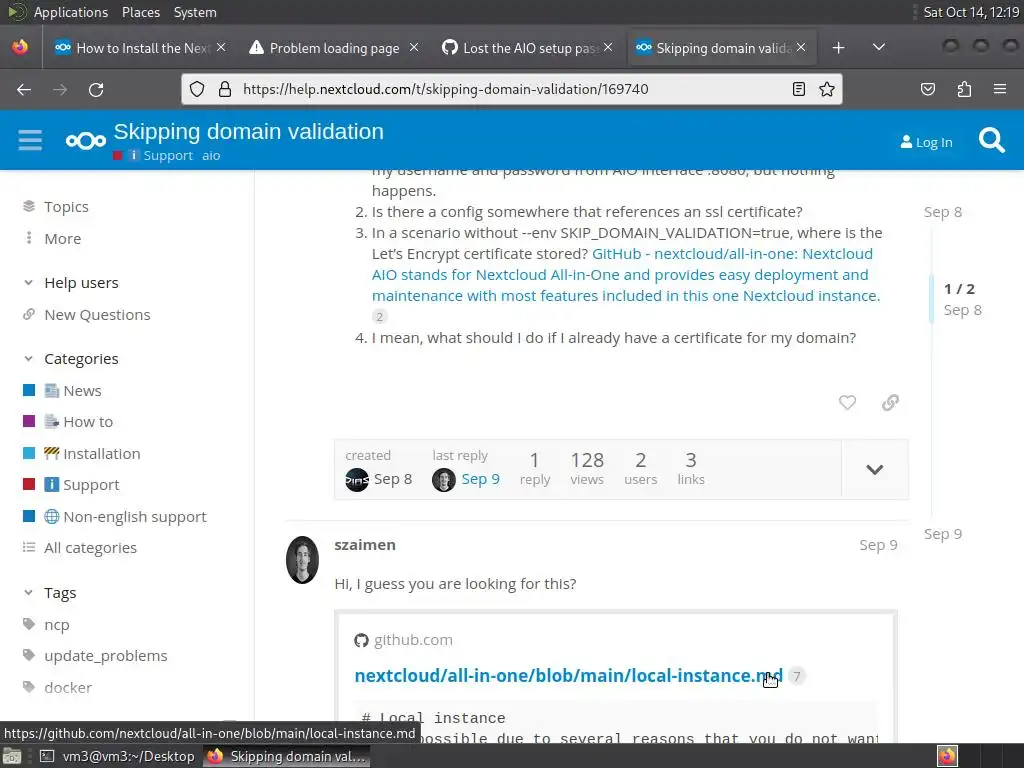Viewport: 1024px width, 768px height.
Task: Open a new browser tab with plus
Action: point(839,48)
